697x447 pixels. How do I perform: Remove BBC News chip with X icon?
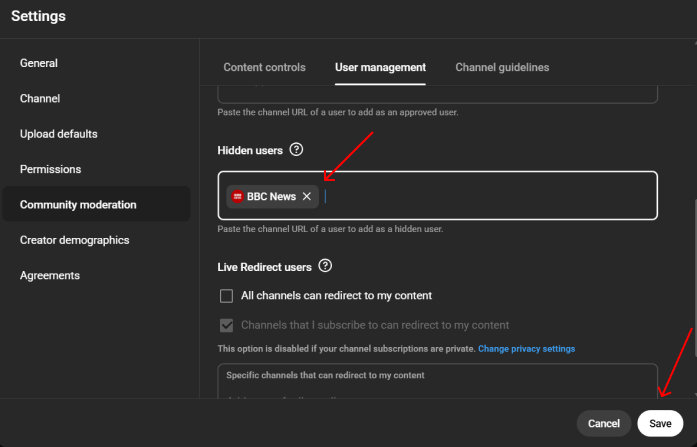point(307,196)
